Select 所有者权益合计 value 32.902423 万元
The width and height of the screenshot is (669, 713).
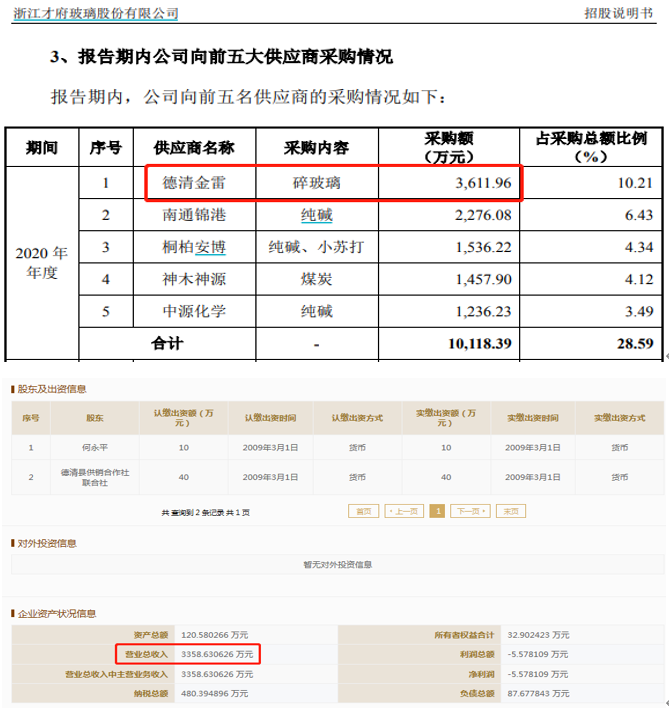[538, 635]
